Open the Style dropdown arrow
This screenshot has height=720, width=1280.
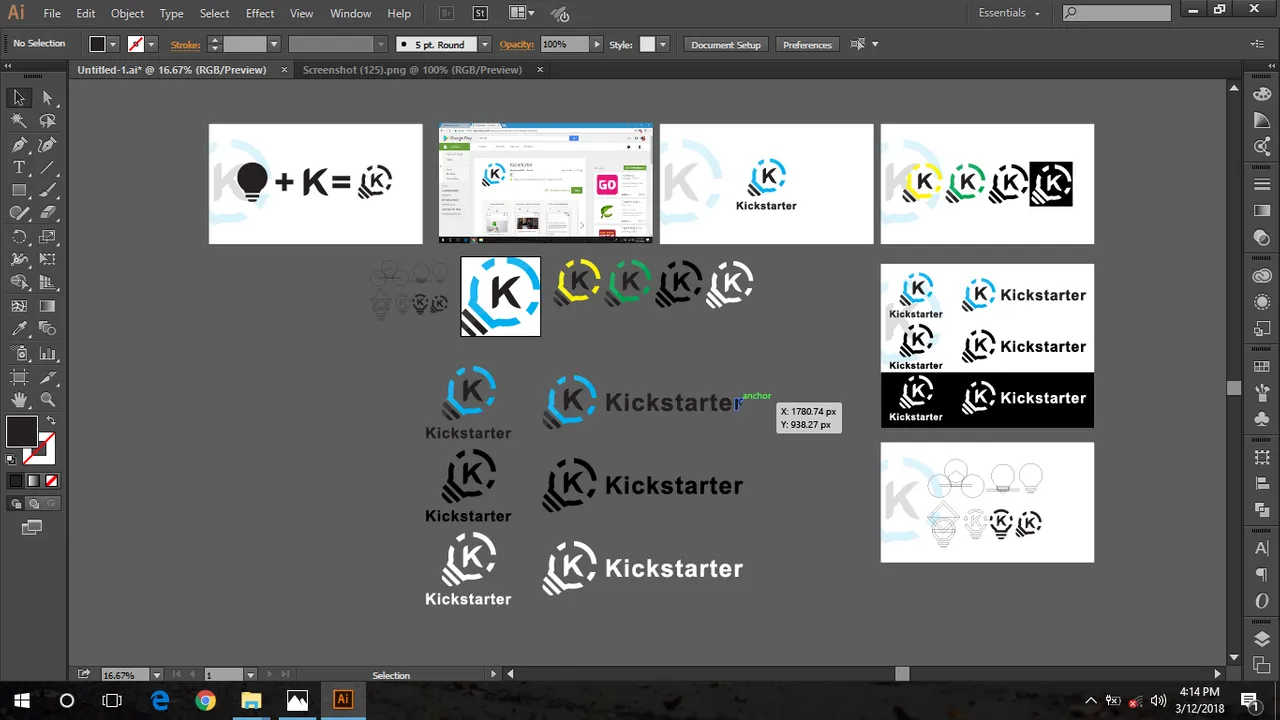point(662,44)
